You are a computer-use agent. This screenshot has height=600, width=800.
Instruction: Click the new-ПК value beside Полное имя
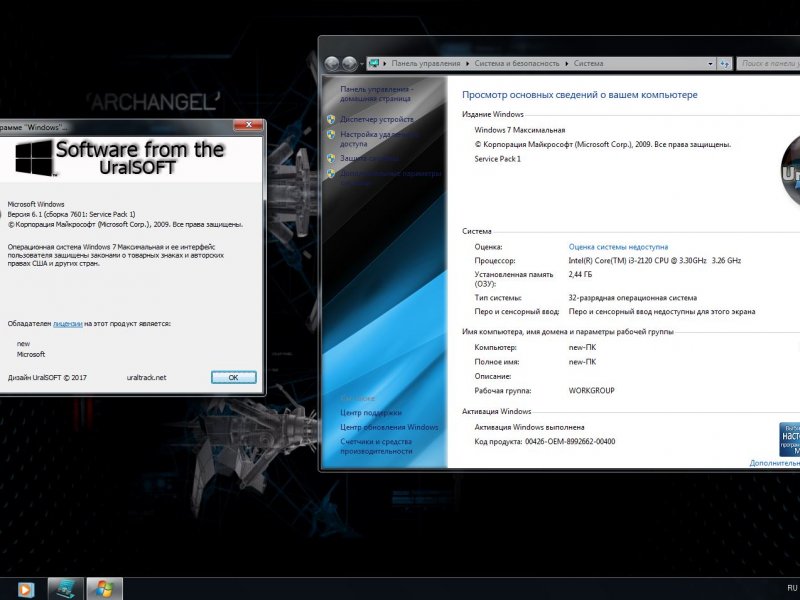coord(582,362)
